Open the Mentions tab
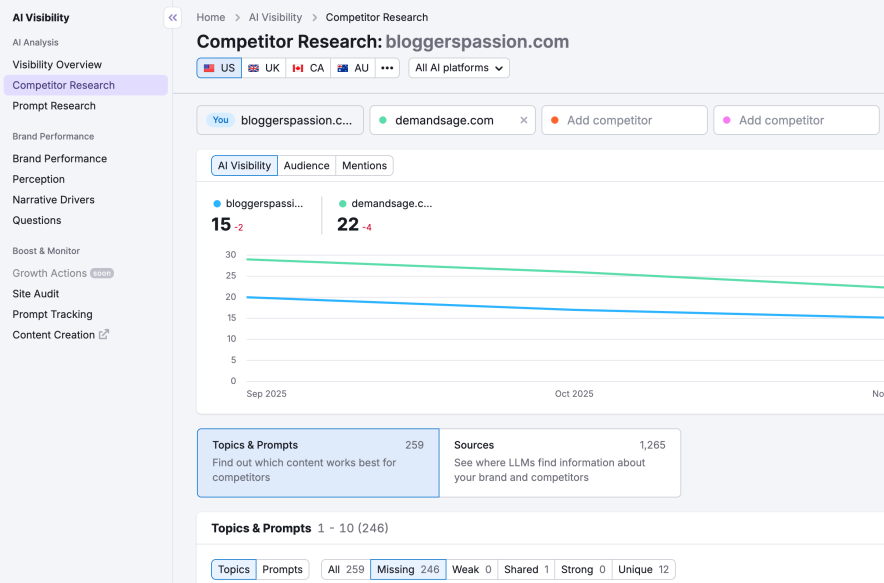This screenshot has height=583, width=884. (x=363, y=165)
